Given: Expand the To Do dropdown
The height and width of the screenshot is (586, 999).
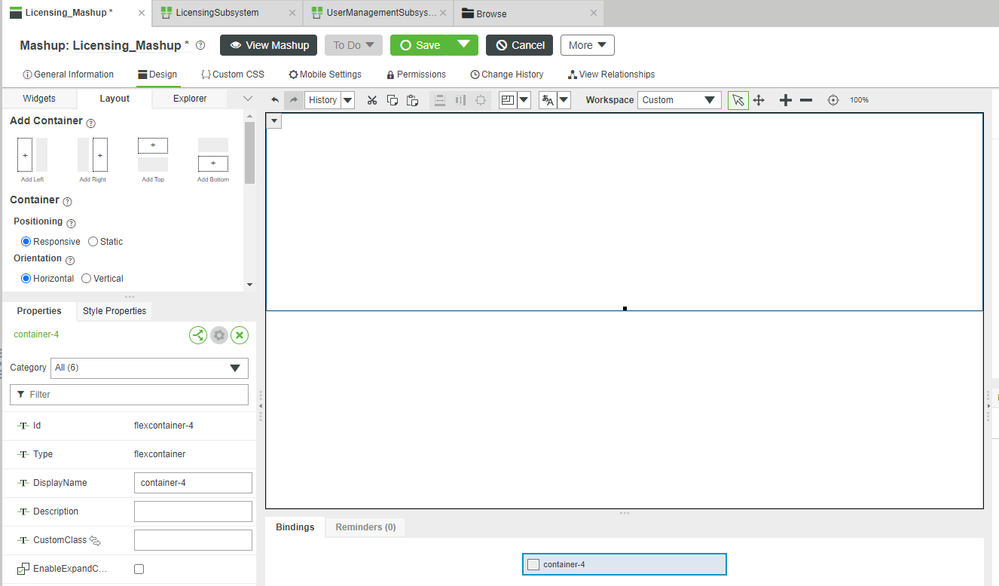Looking at the screenshot, I should coord(354,45).
